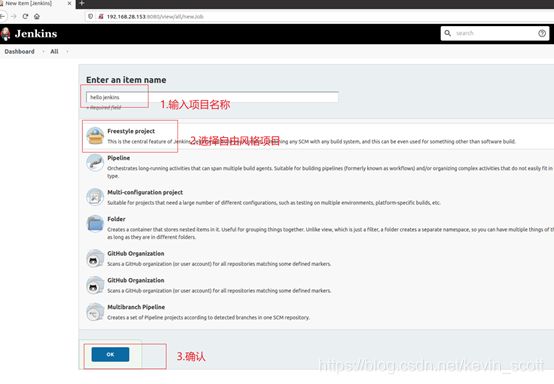Select the Freestyle project icon
Screen dimensions: 554x384
click(95, 136)
